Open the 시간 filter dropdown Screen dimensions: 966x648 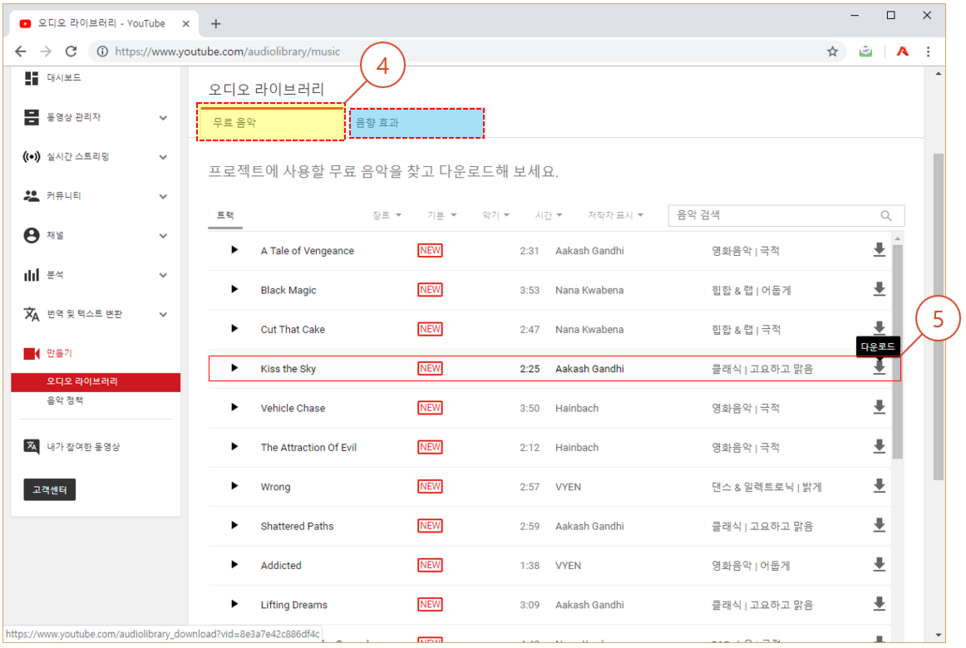tap(548, 215)
